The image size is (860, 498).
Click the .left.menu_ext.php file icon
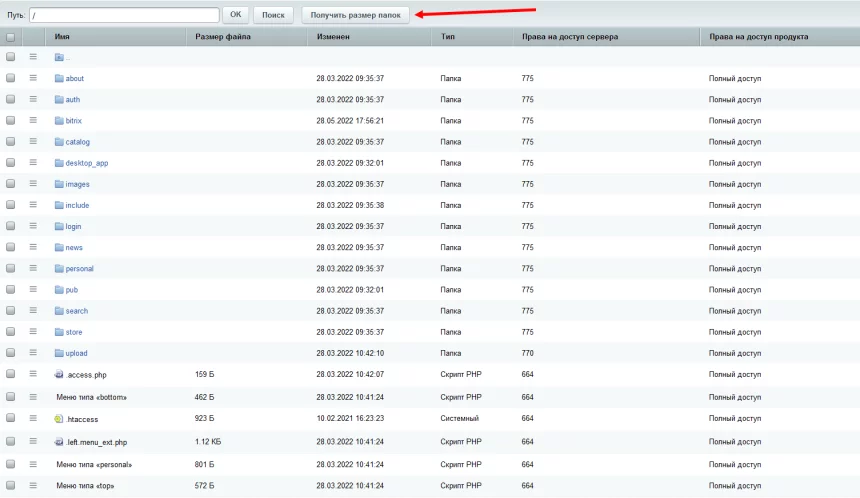[59, 442]
